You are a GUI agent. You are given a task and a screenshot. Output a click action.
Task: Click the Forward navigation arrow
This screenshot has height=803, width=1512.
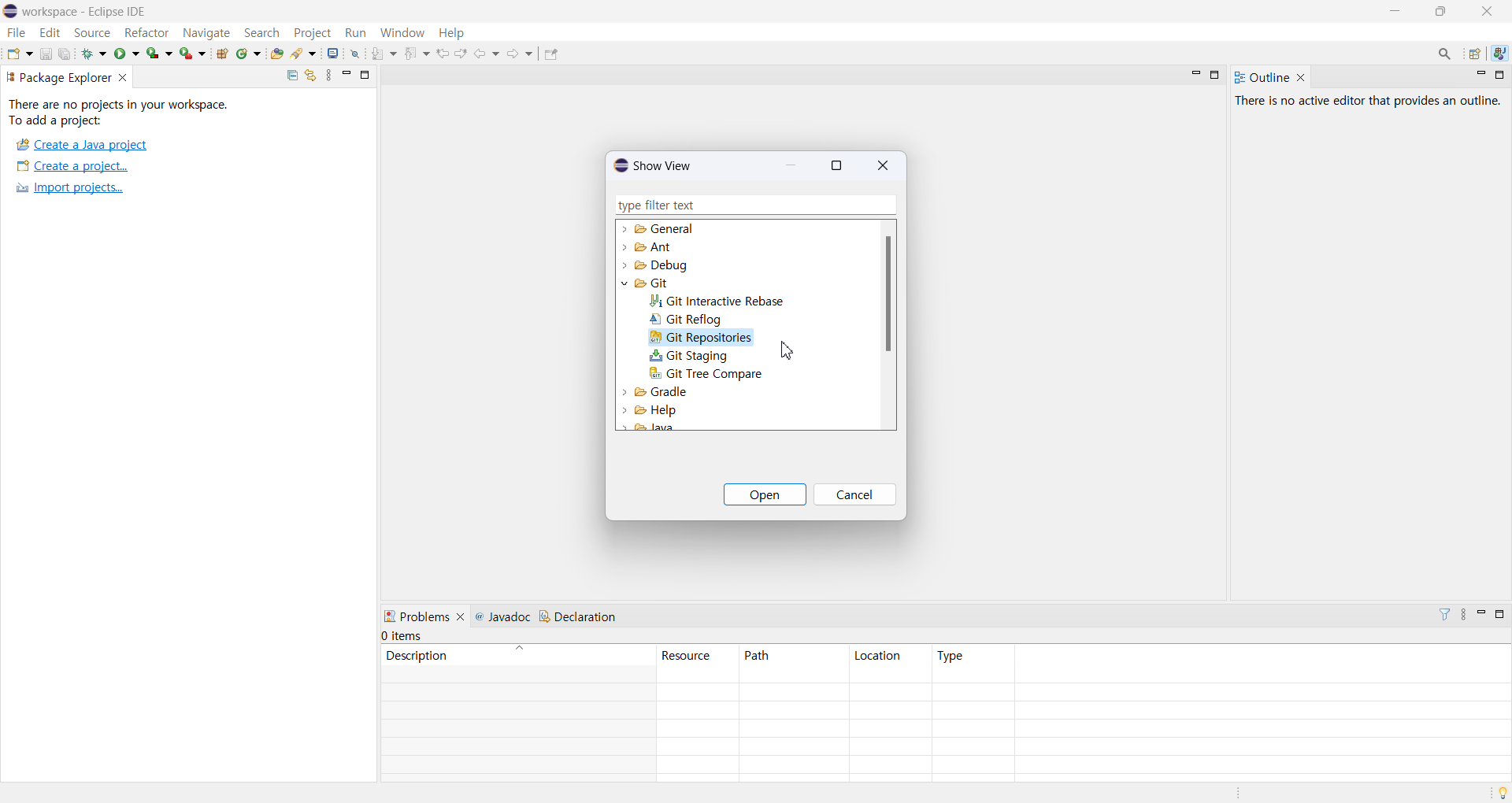(514, 54)
